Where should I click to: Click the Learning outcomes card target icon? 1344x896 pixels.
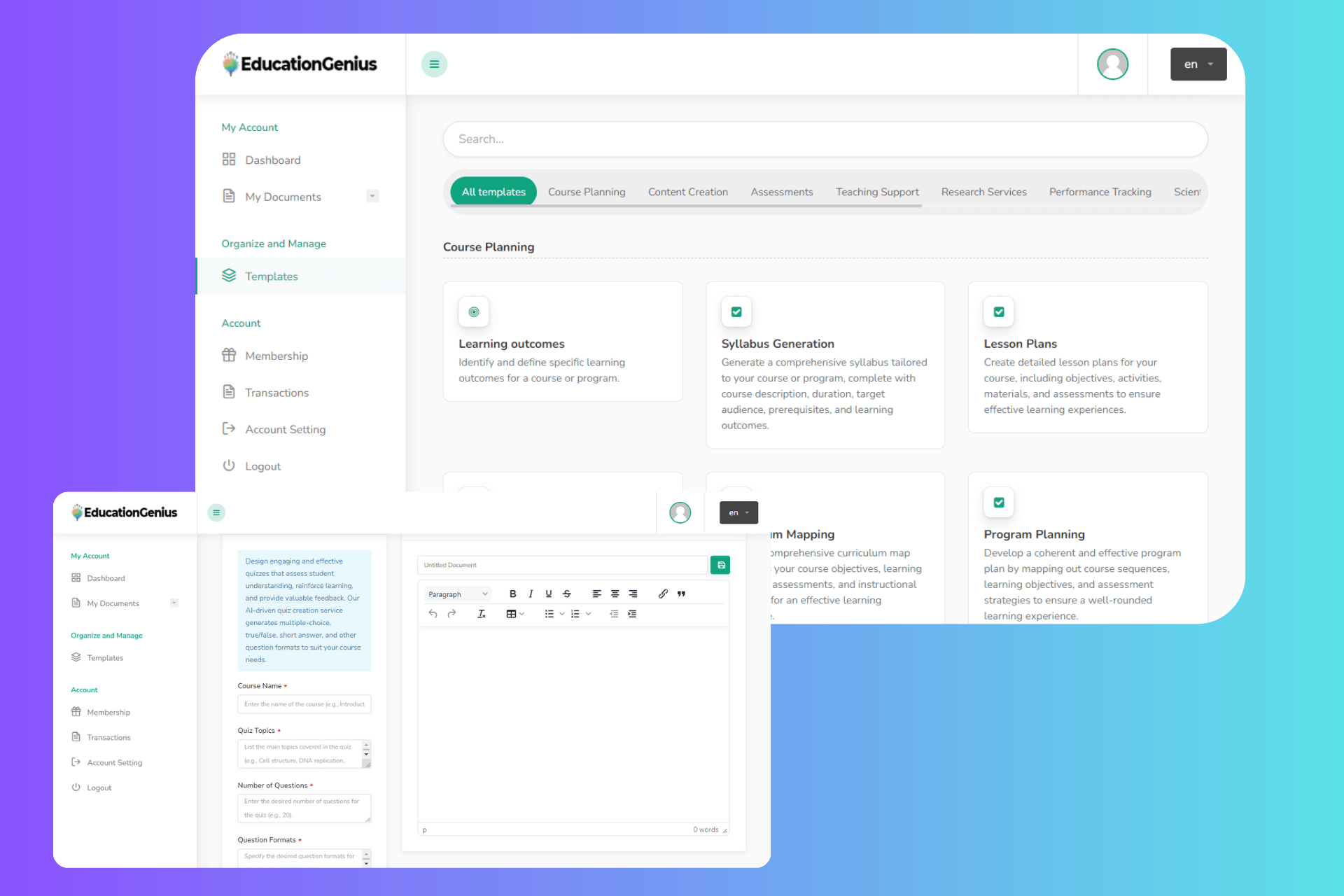tap(474, 312)
